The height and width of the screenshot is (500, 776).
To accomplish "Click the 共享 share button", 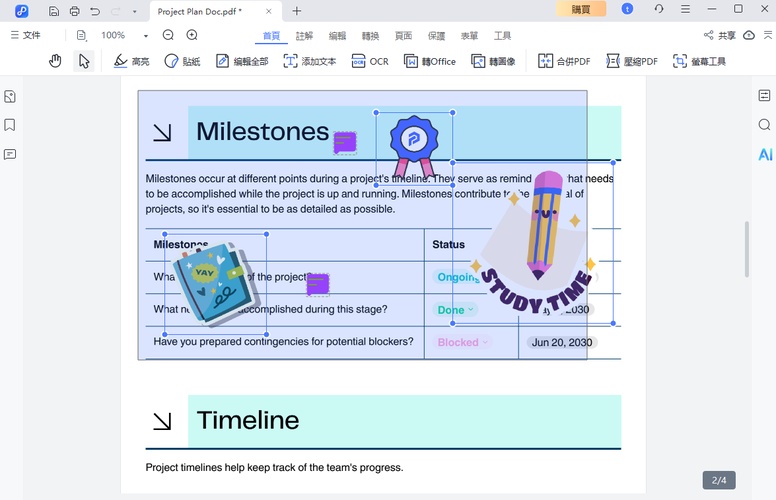I will [x=719, y=35].
